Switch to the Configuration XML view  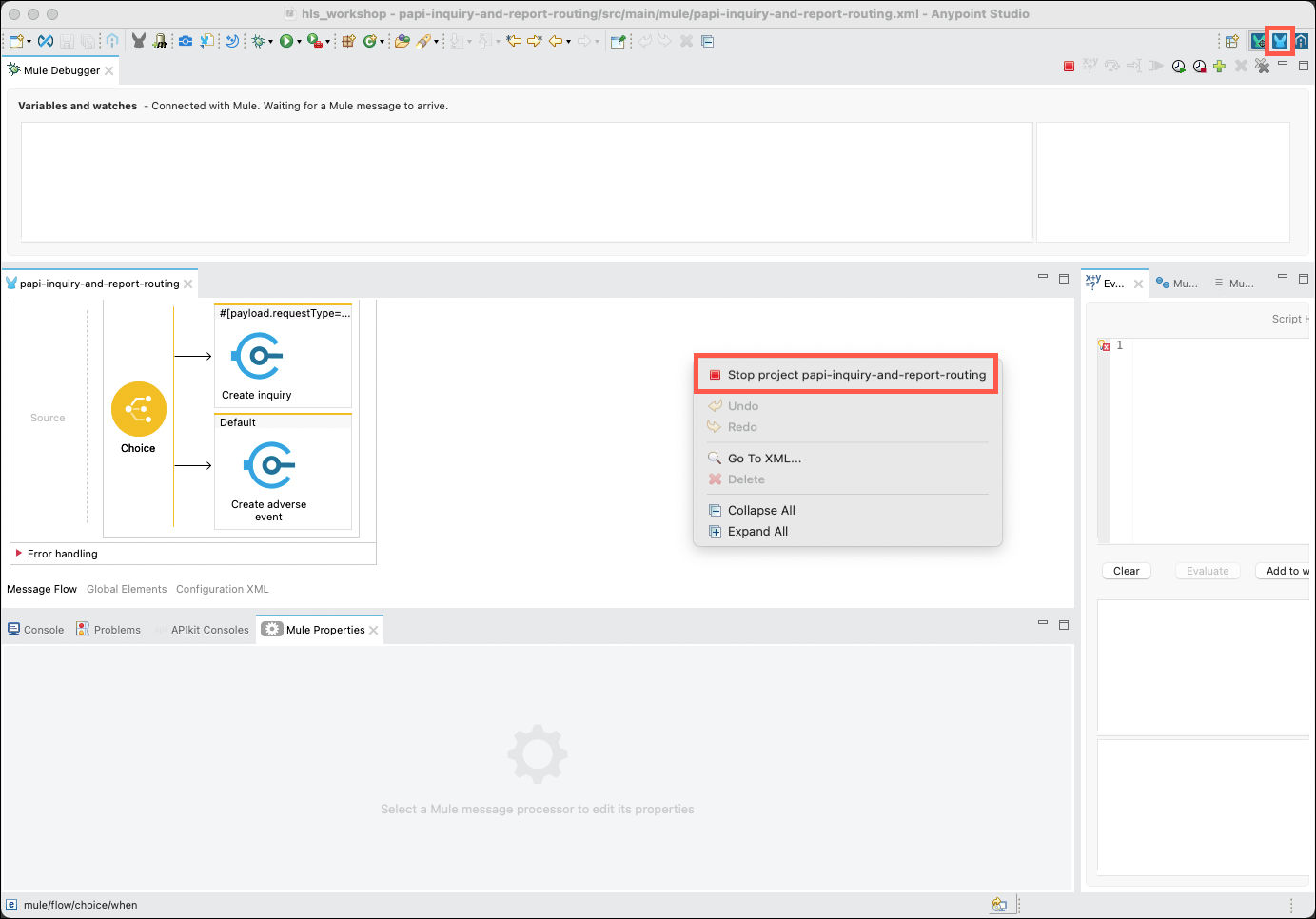click(x=223, y=589)
